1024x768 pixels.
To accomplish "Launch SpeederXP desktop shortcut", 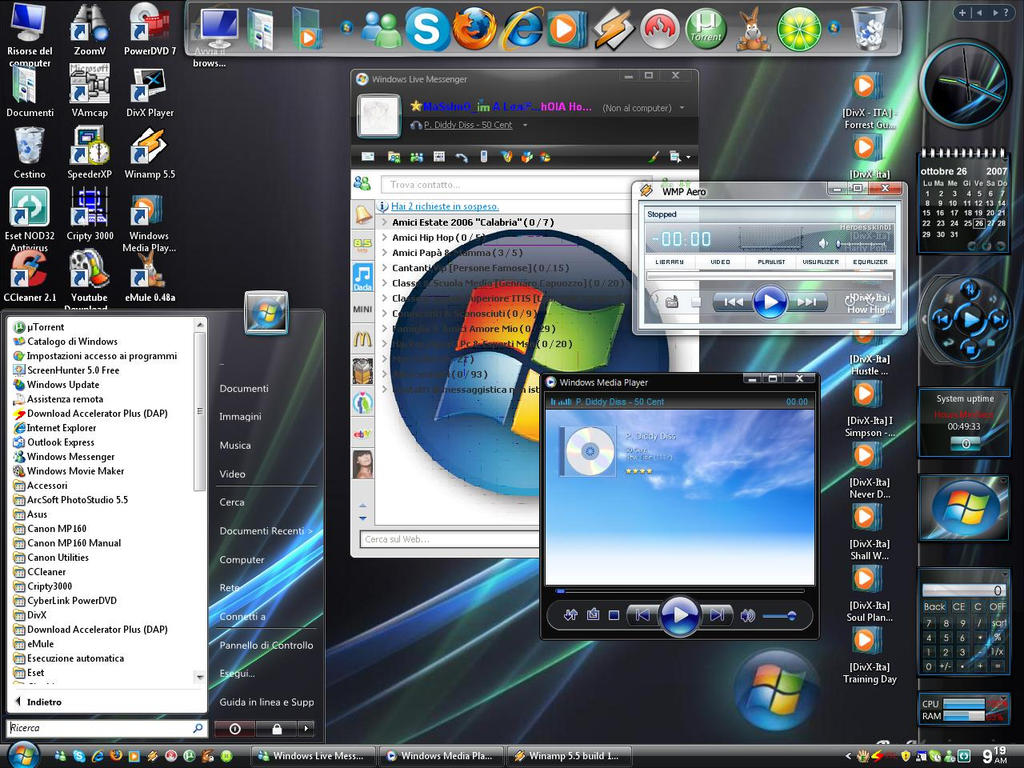I will [x=89, y=153].
